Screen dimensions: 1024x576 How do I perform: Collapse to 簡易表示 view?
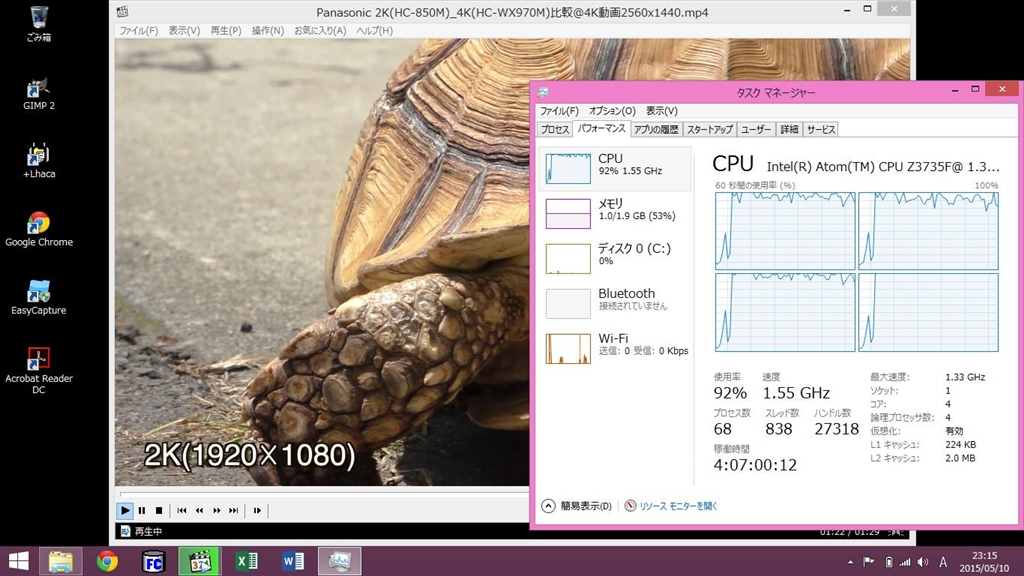577,506
